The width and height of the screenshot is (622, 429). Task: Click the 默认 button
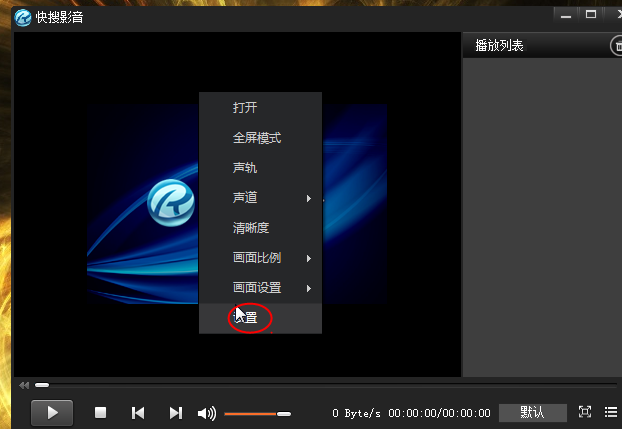(532, 413)
